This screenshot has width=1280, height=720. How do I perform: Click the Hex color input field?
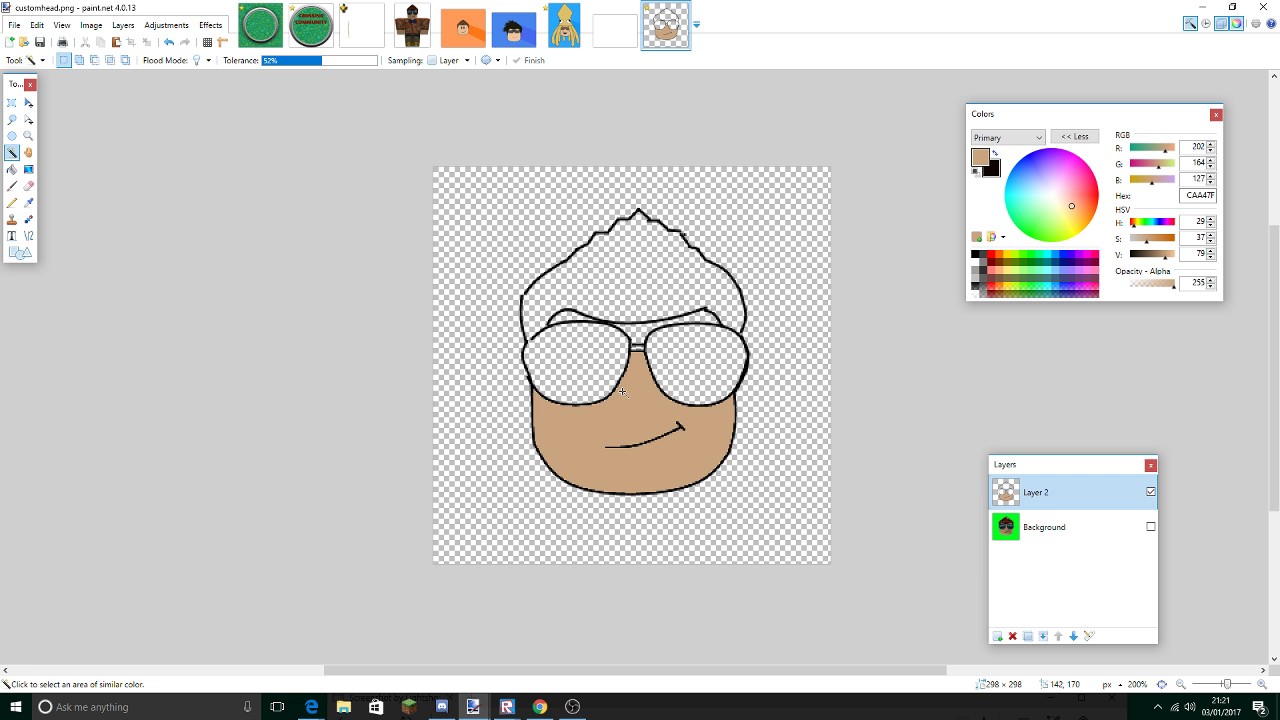tap(1198, 196)
